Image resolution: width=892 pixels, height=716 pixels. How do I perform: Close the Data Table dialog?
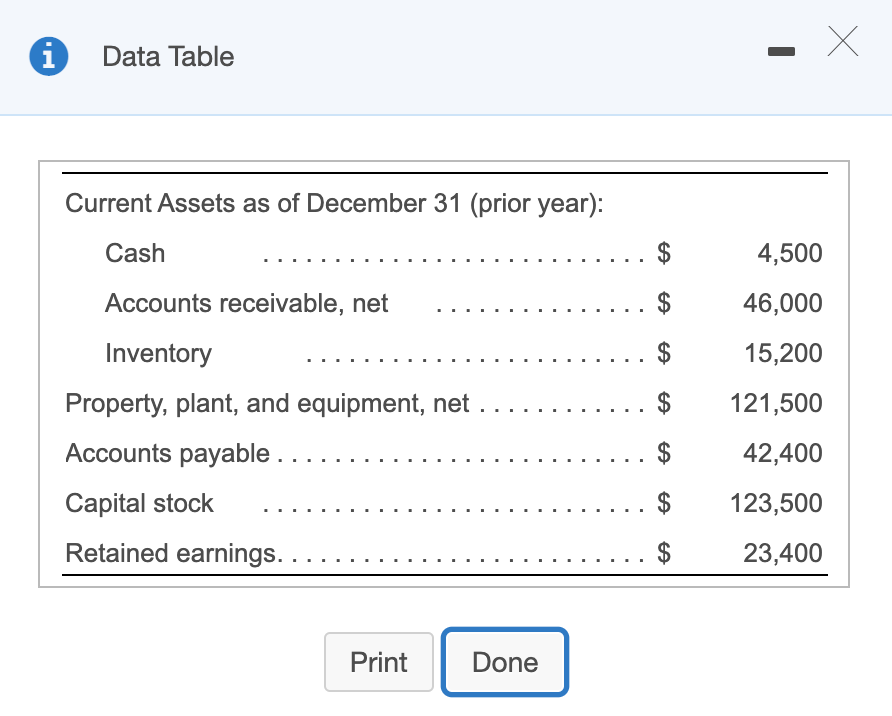pyautogui.click(x=843, y=41)
